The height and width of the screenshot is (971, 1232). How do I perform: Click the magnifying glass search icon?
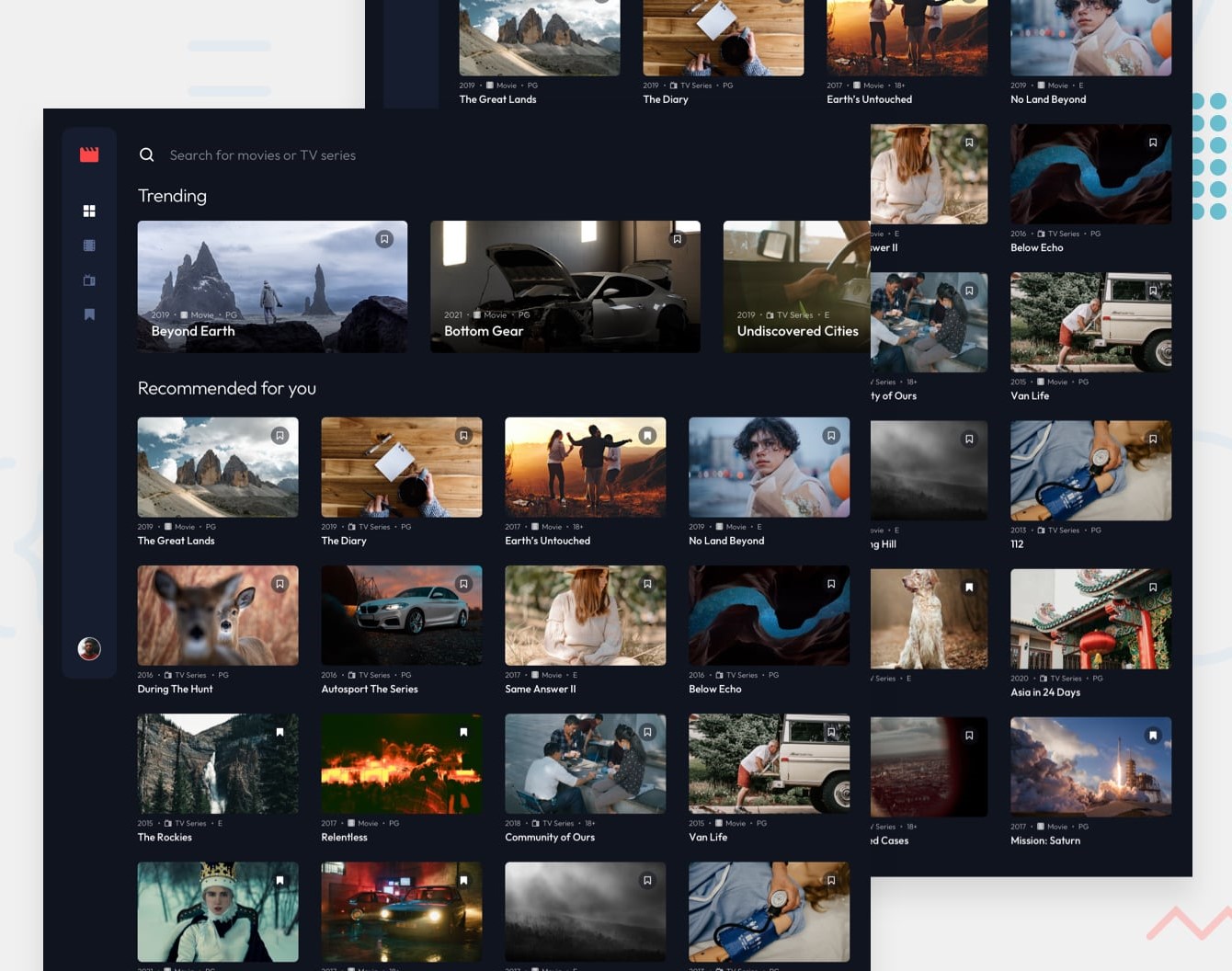146,155
